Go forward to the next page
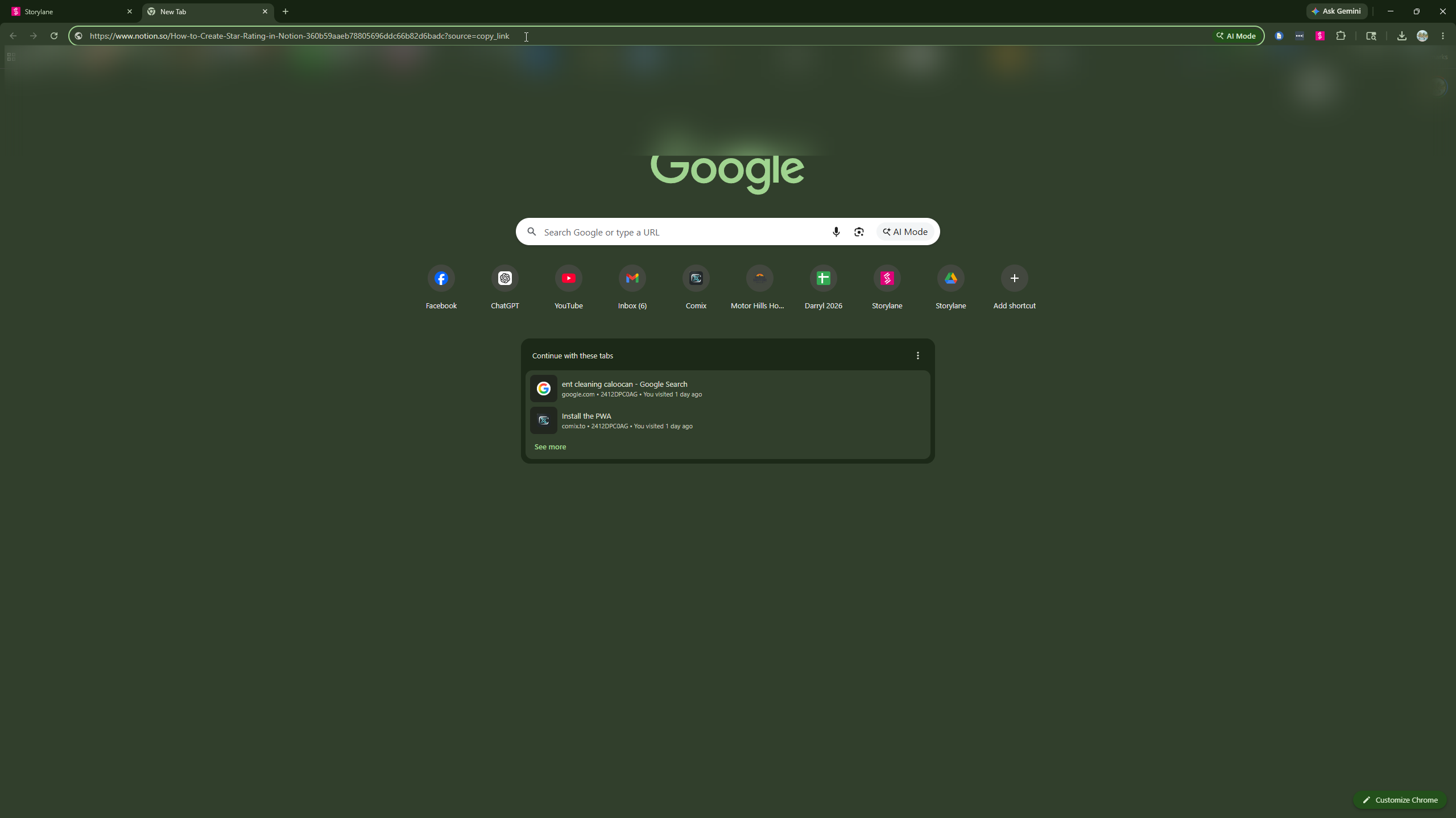This screenshot has height=818, width=1456. pos(34,36)
